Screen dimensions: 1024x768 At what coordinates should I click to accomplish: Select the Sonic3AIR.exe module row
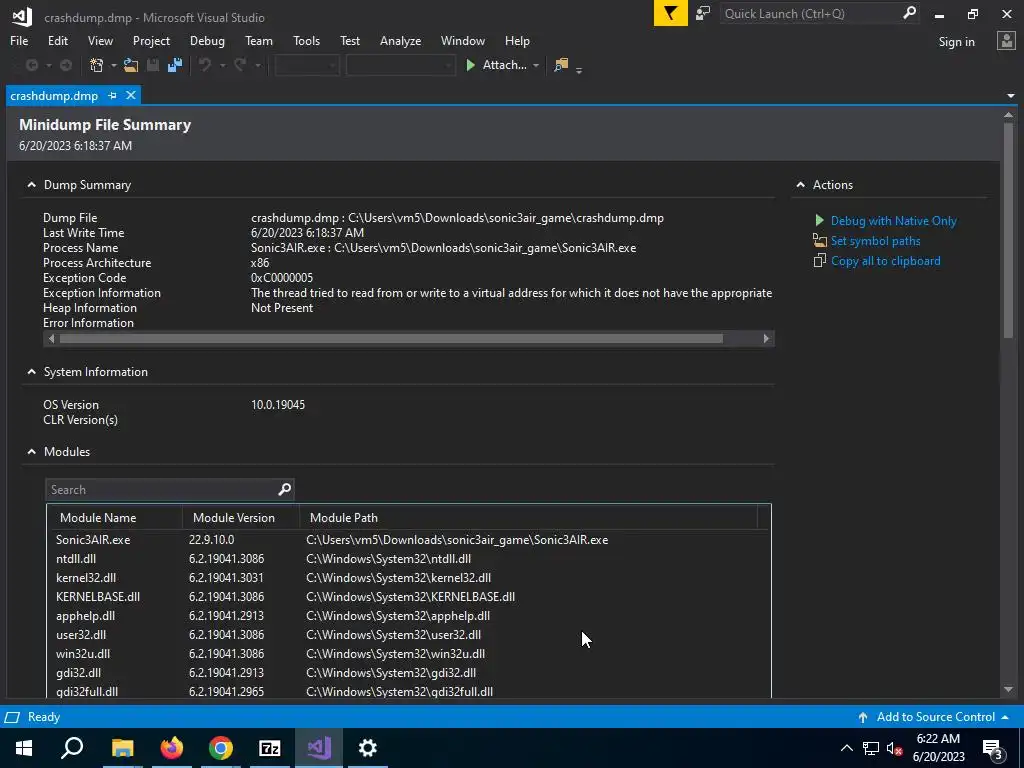pyautogui.click(x=409, y=539)
